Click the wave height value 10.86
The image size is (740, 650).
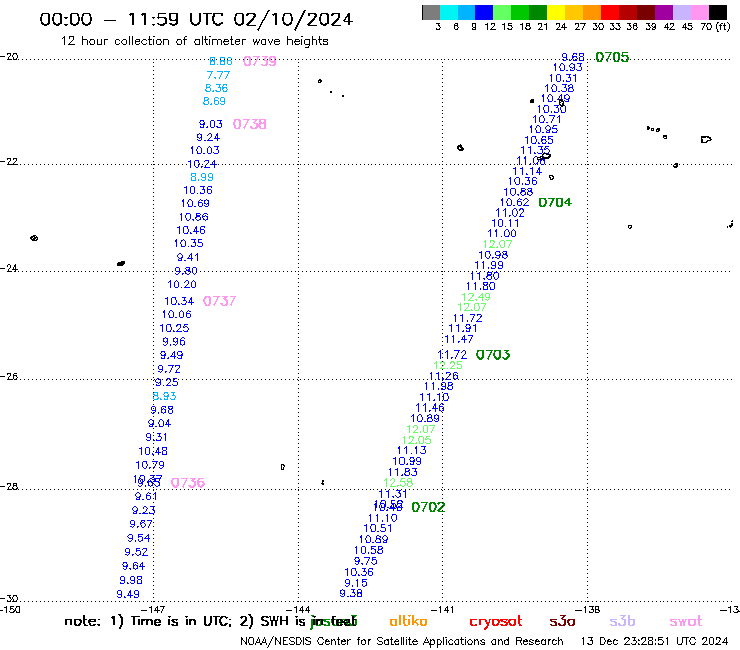coord(193,217)
